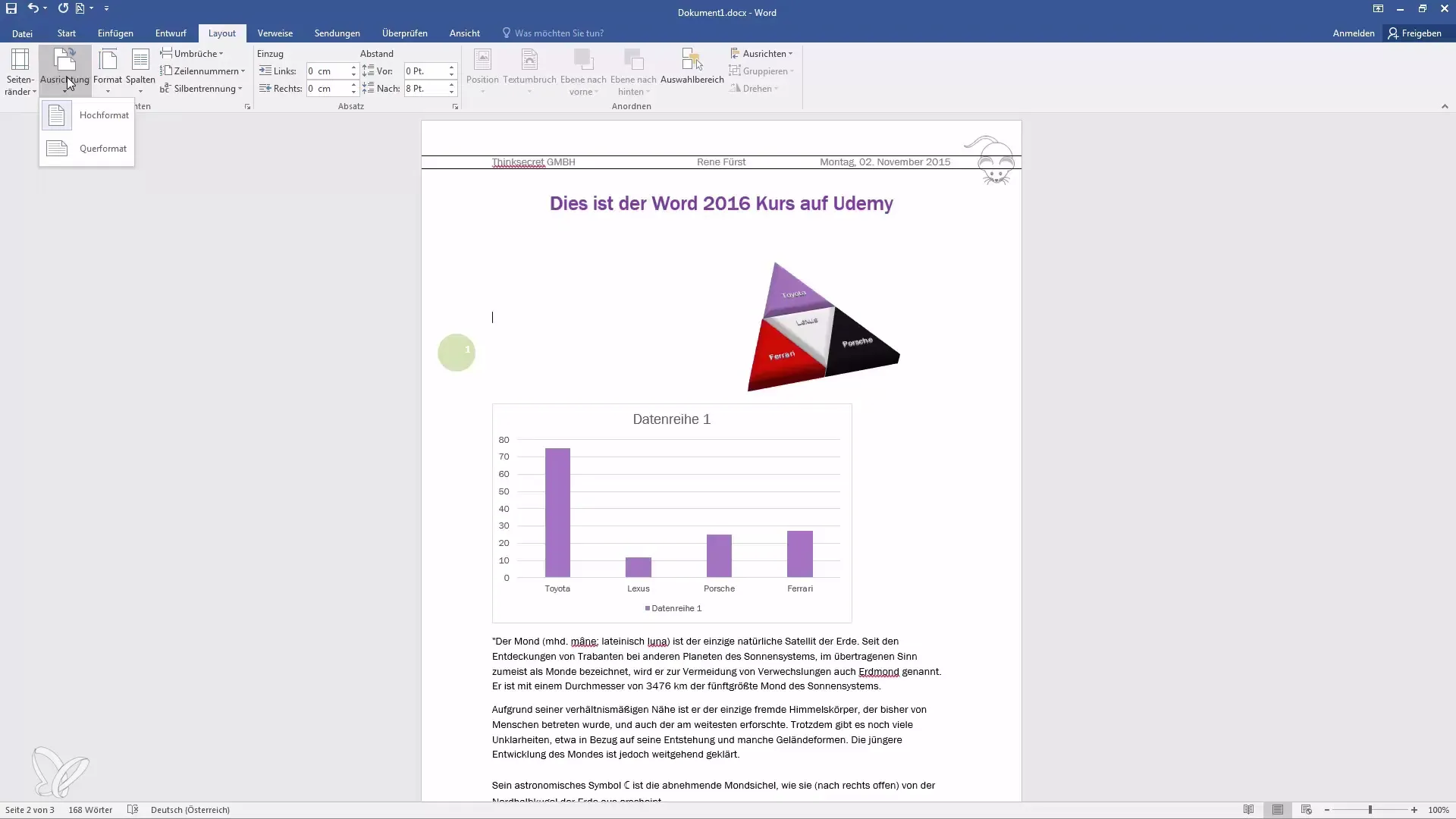Click the Einzug Rechts indent field
The height and width of the screenshot is (819, 1456).
(327, 89)
